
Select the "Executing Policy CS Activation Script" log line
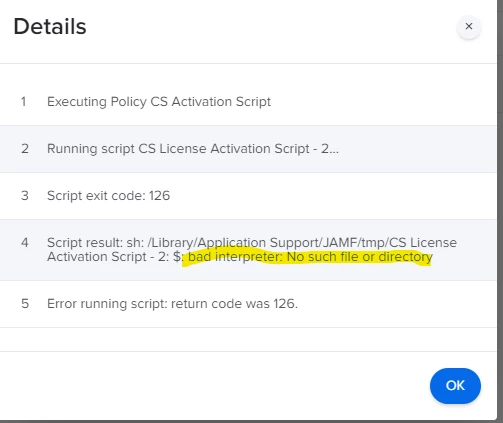pyautogui.click(x=159, y=102)
